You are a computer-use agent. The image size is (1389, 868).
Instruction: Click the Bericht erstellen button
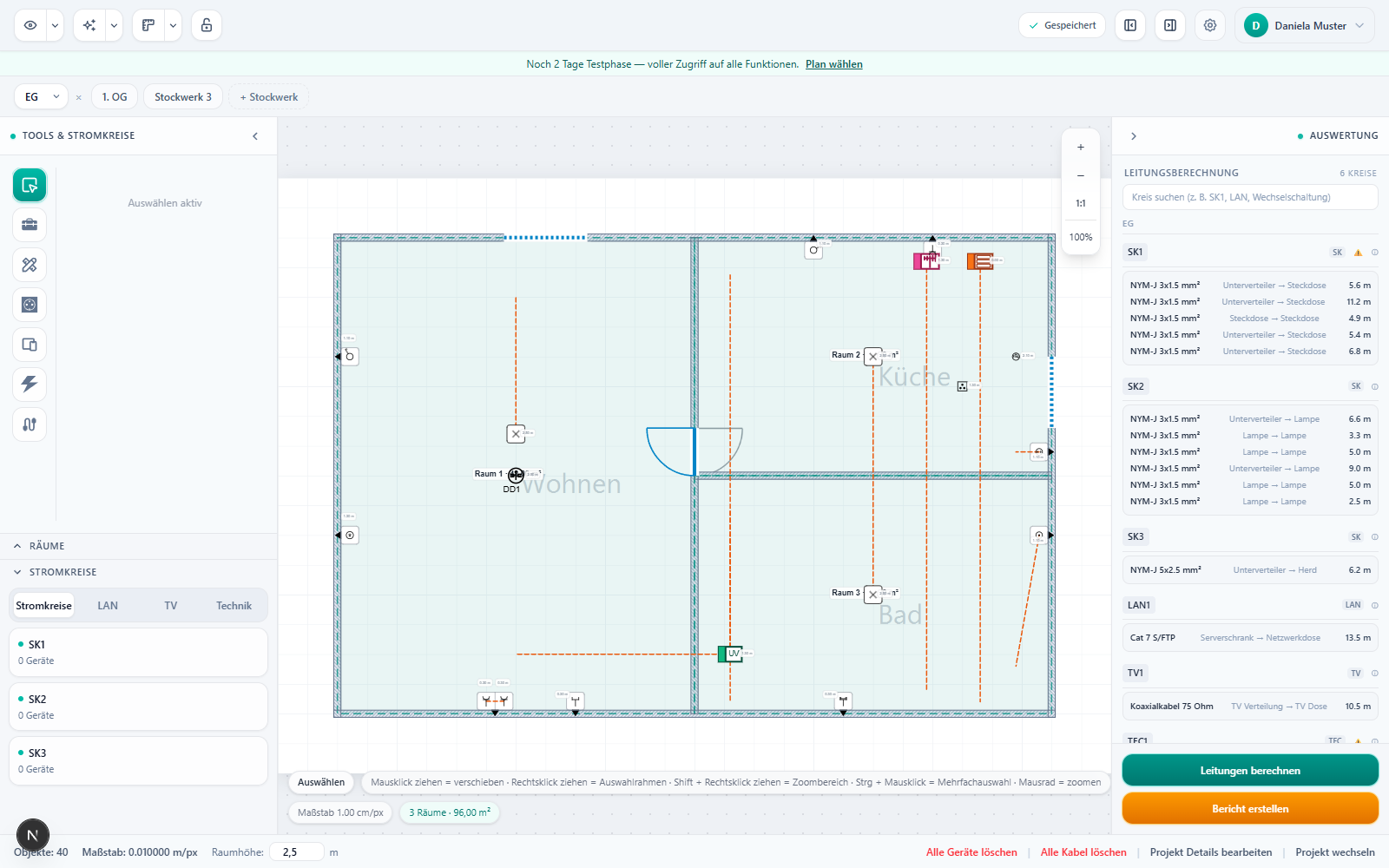coord(1250,809)
